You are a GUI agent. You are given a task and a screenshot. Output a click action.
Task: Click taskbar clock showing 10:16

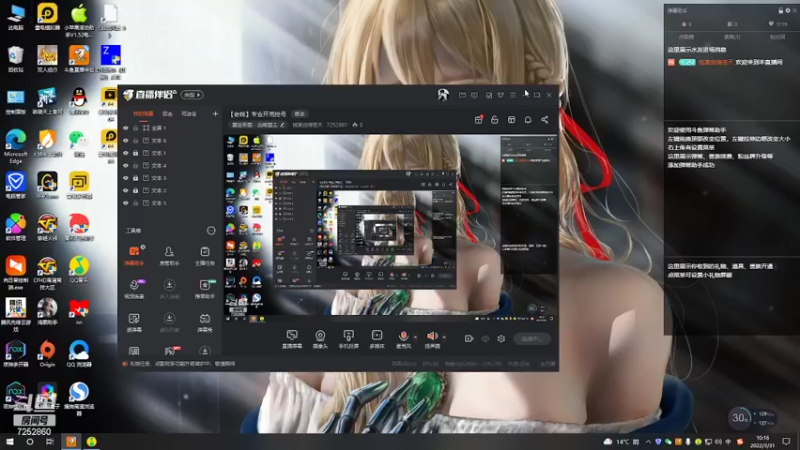click(762, 442)
